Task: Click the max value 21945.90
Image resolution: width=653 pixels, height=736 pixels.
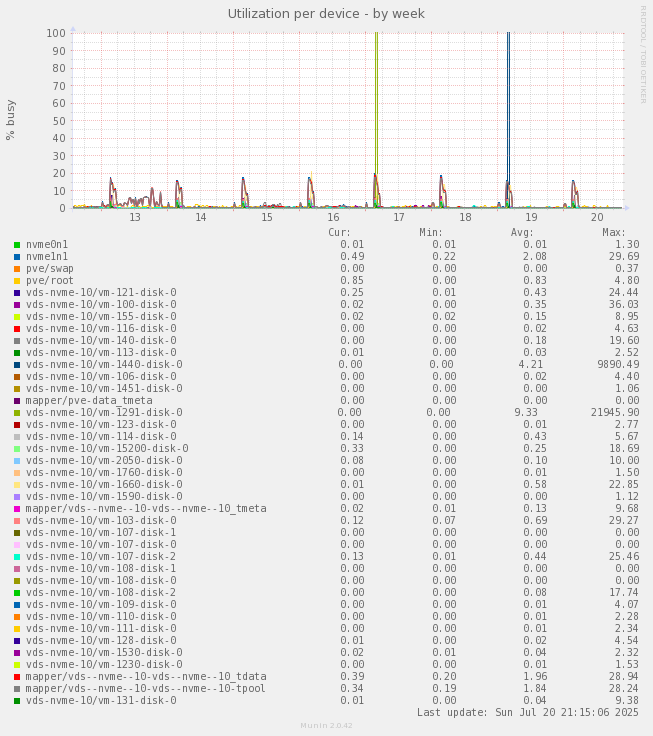Action: (x=615, y=413)
